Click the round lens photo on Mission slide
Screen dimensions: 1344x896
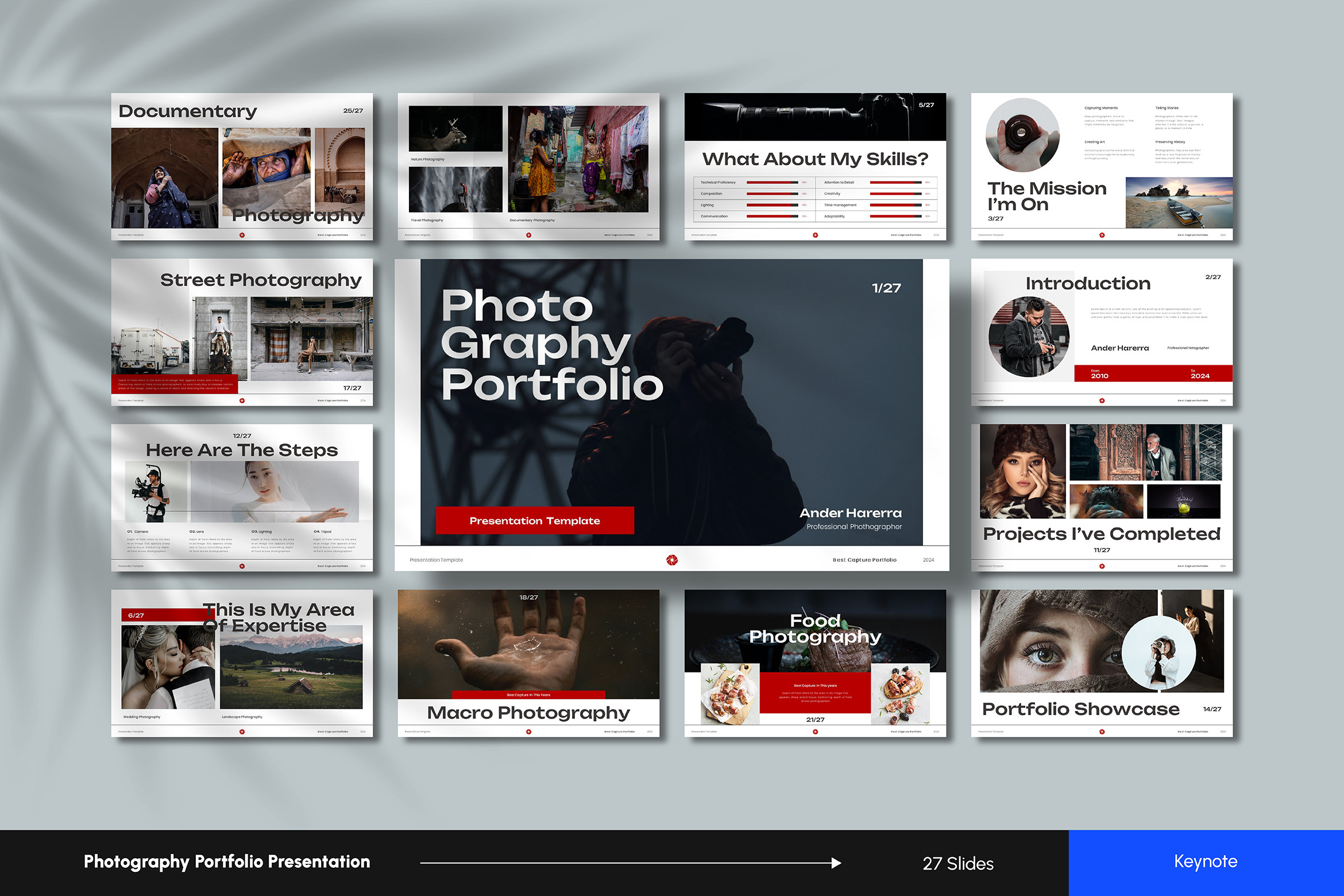[x=1022, y=134]
